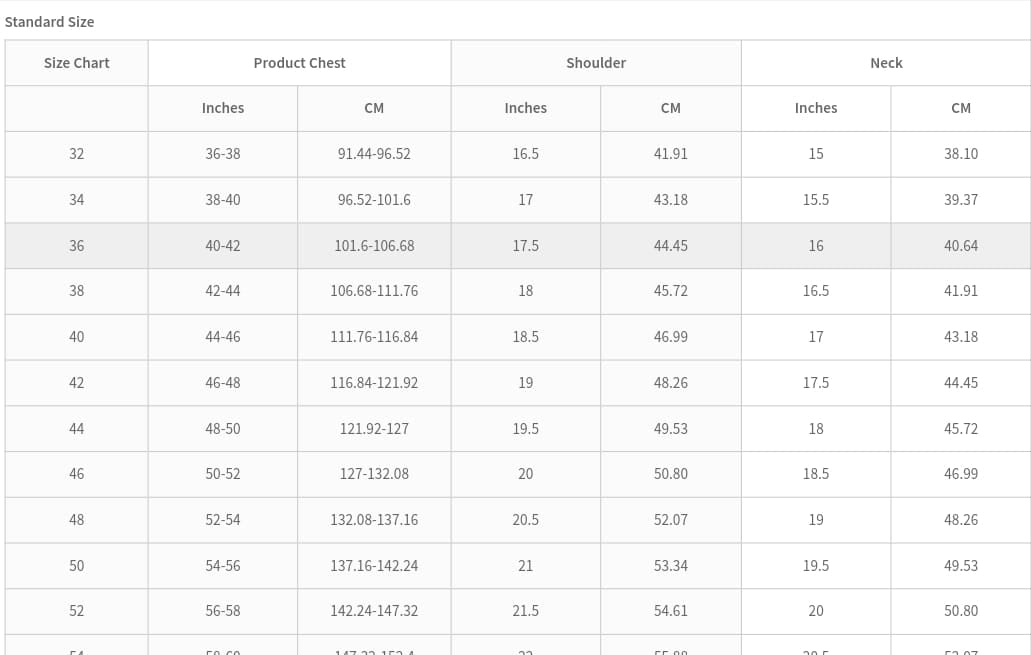Click the size 38 row label
Image resolution: width=1031 pixels, height=655 pixels.
point(76,291)
